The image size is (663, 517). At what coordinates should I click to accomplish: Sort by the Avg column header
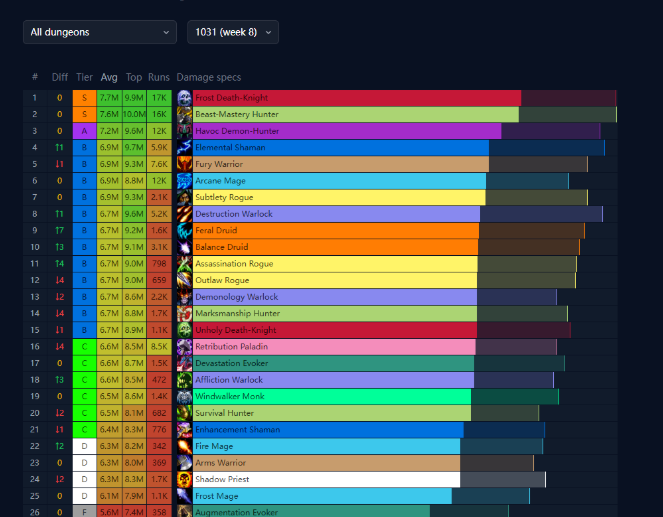109,77
